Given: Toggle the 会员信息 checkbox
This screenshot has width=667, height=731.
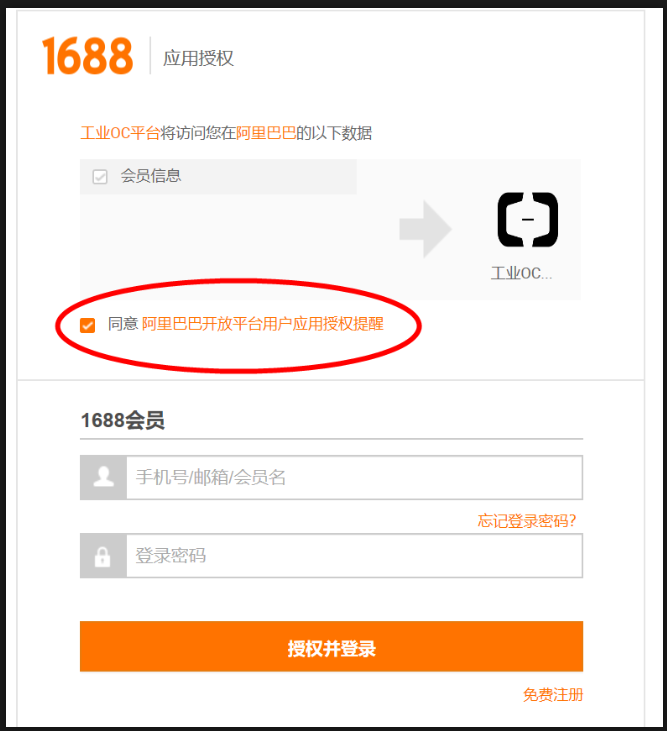Looking at the screenshot, I should point(100,177).
